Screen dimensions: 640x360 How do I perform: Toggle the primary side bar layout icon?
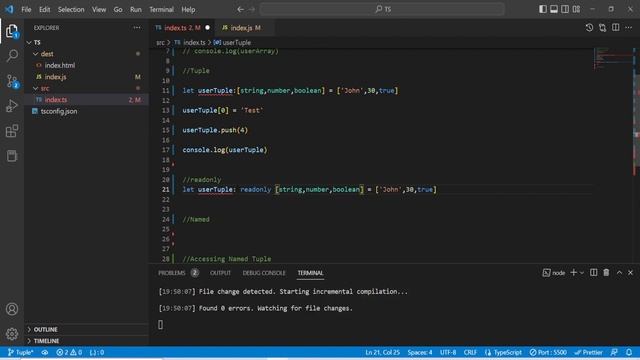click(x=543, y=9)
